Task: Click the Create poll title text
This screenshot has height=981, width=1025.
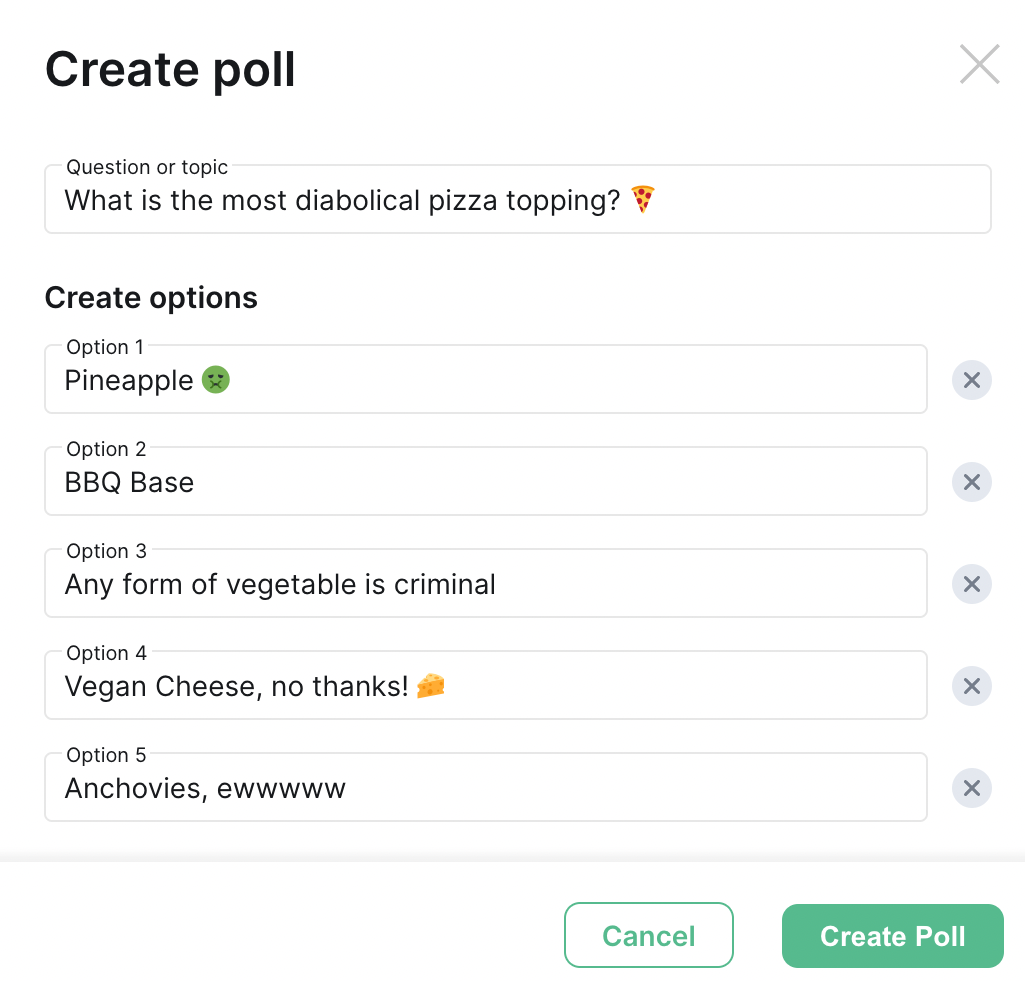Action: 170,69
